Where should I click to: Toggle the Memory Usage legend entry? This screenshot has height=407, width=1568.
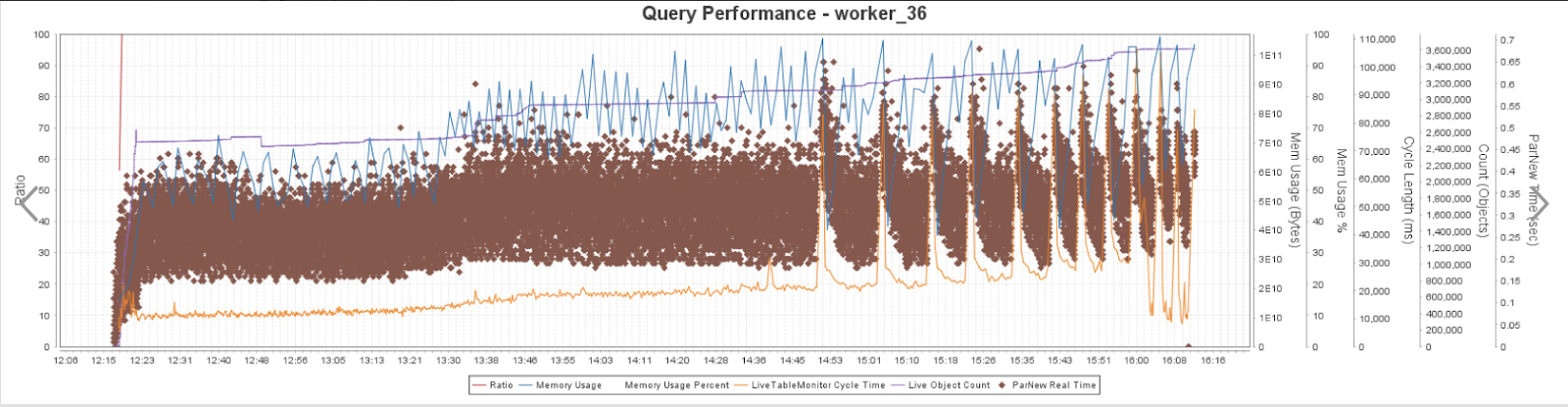point(568,385)
